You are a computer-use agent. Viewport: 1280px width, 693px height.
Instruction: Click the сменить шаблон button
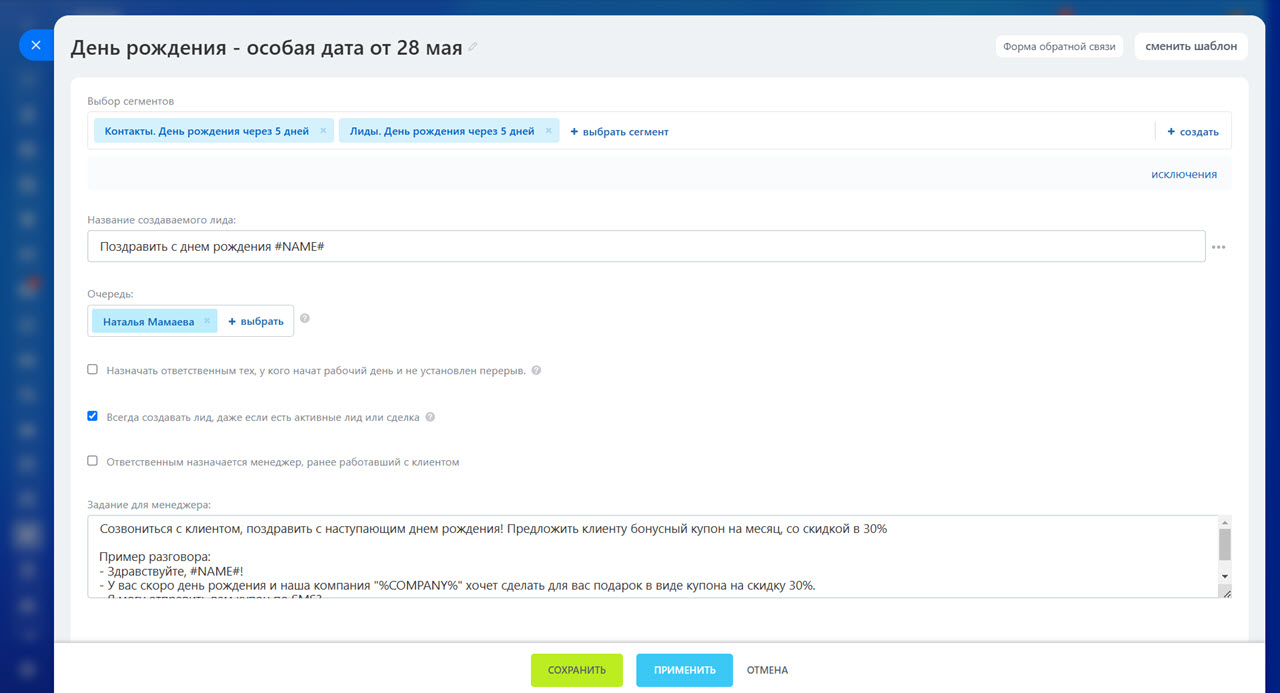[x=1191, y=46]
